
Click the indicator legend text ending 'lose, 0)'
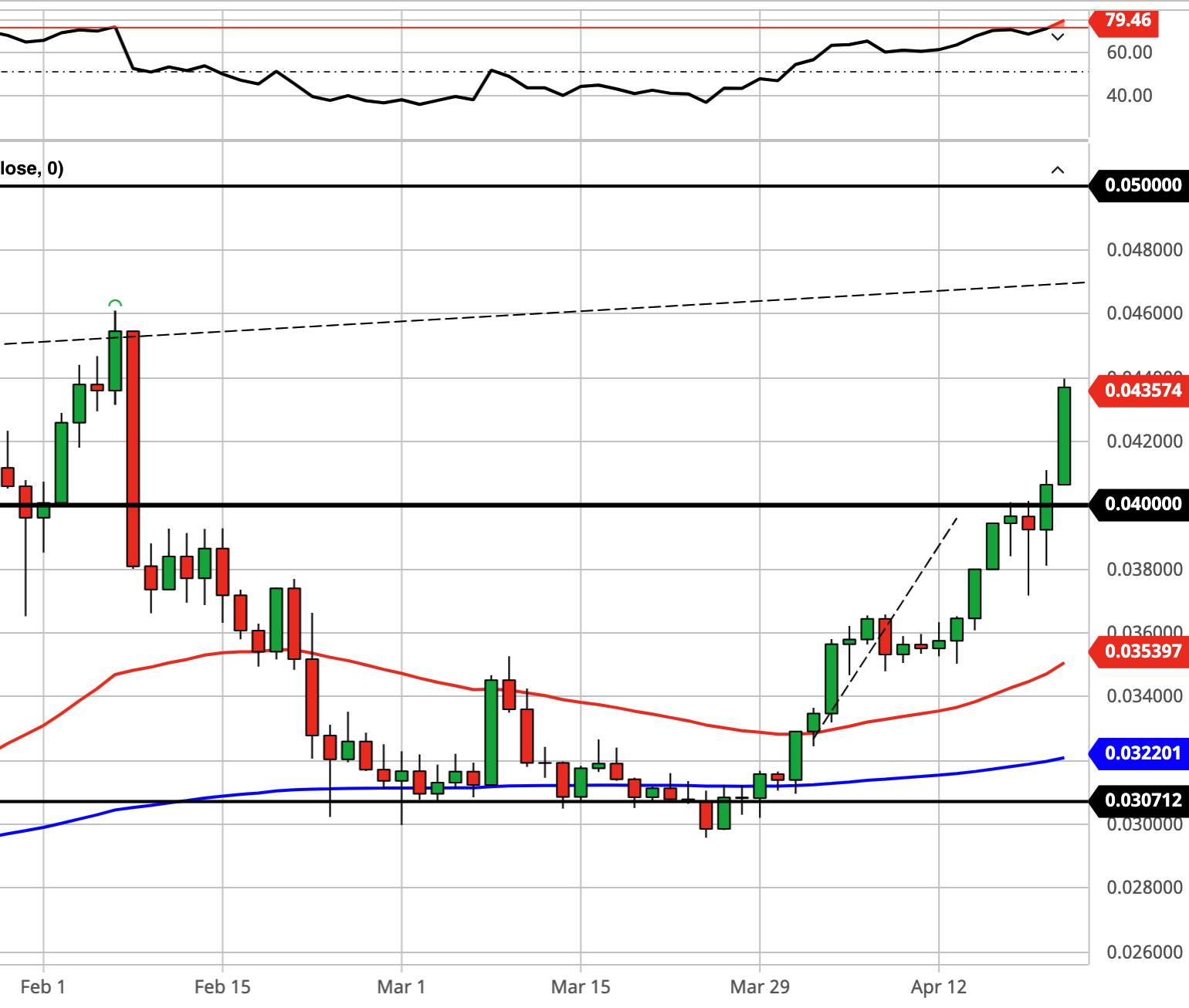(32, 168)
